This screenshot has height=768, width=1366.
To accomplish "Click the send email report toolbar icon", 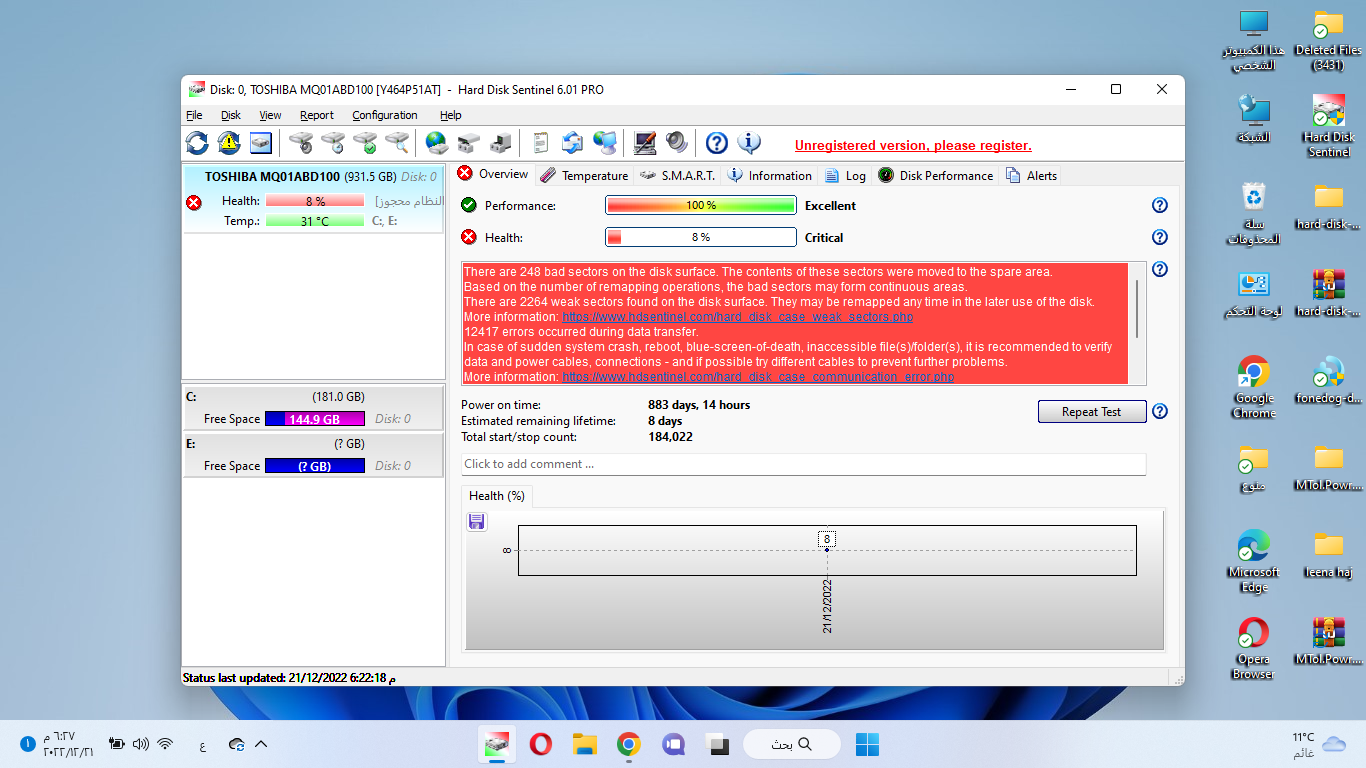I will click(572, 143).
